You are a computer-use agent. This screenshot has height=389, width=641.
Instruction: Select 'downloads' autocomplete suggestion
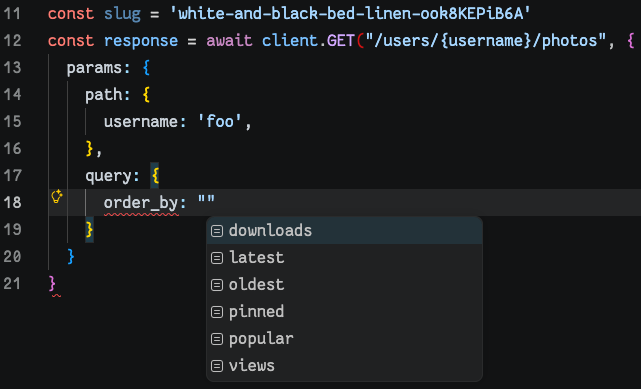coord(344,230)
